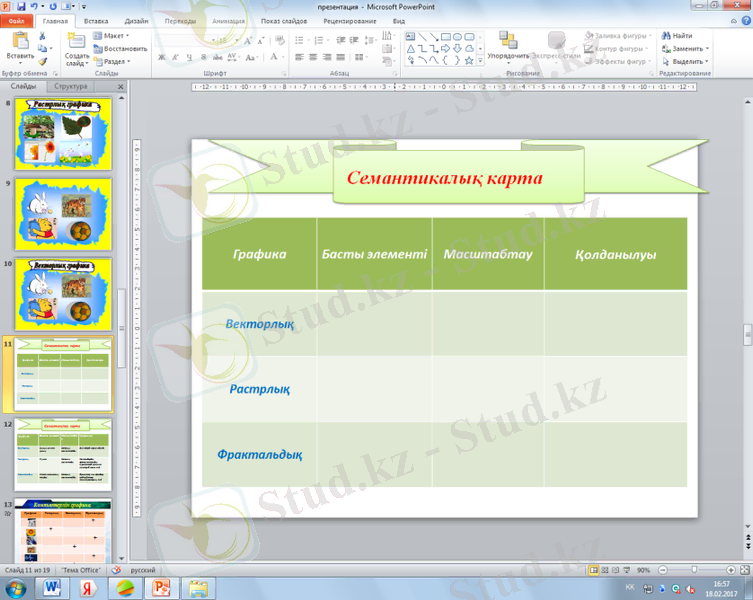Open Yandex browser from the taskbar
Viewport: 753px width, 600px height.
[x=88, y=588]
